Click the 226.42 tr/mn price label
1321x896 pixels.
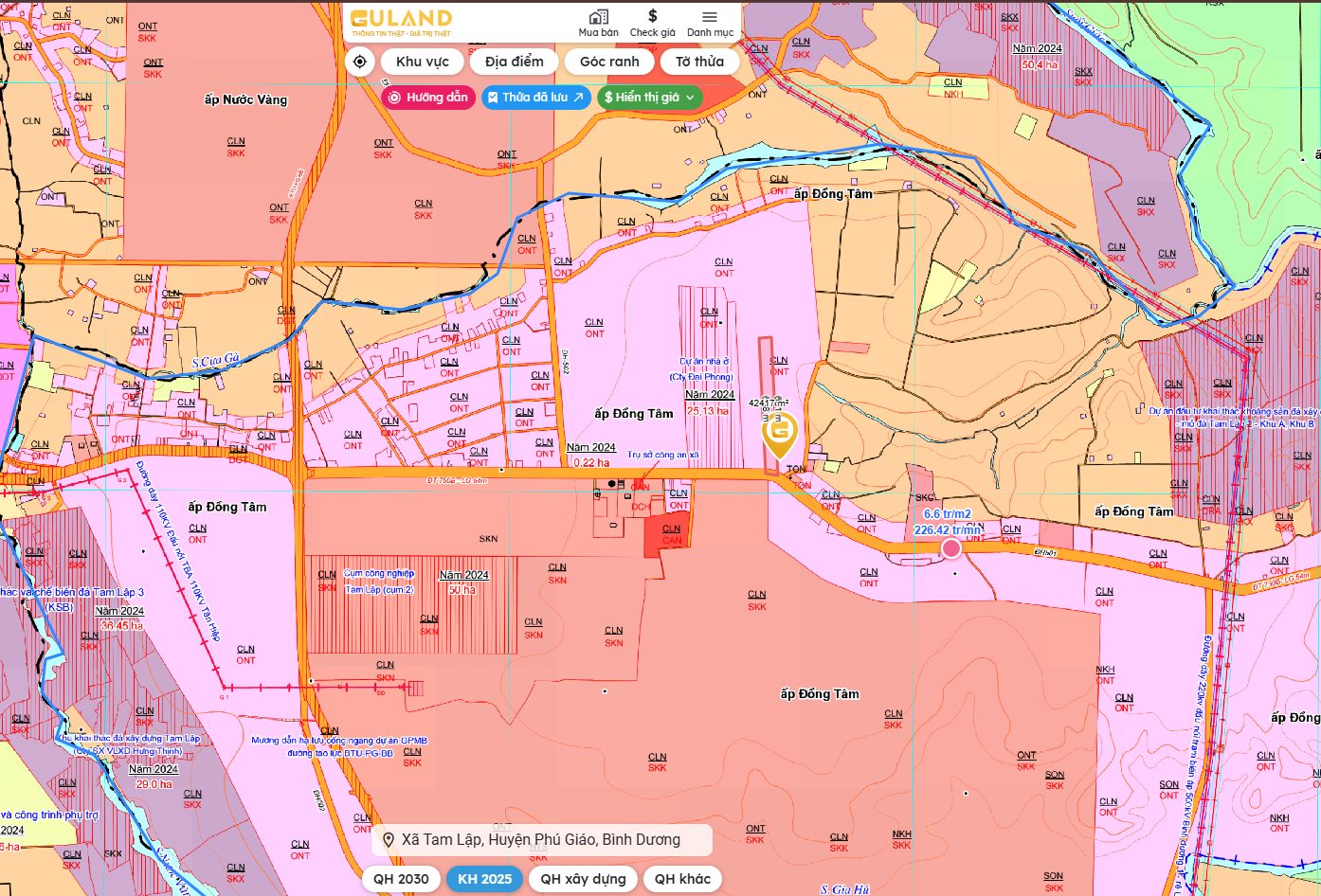pos(947,530)
